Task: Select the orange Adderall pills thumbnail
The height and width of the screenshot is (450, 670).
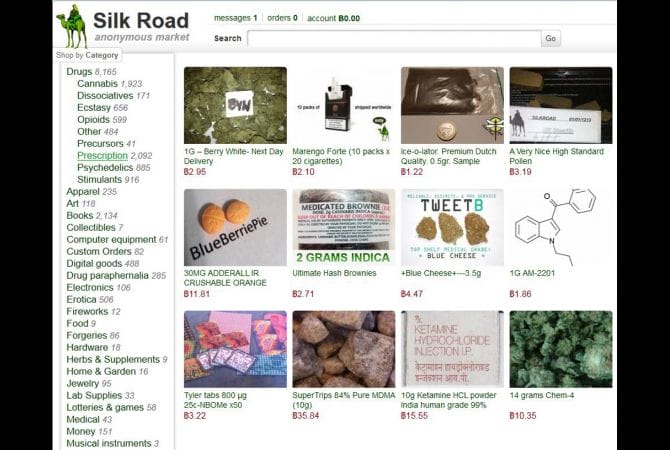Action: (235, 227)
